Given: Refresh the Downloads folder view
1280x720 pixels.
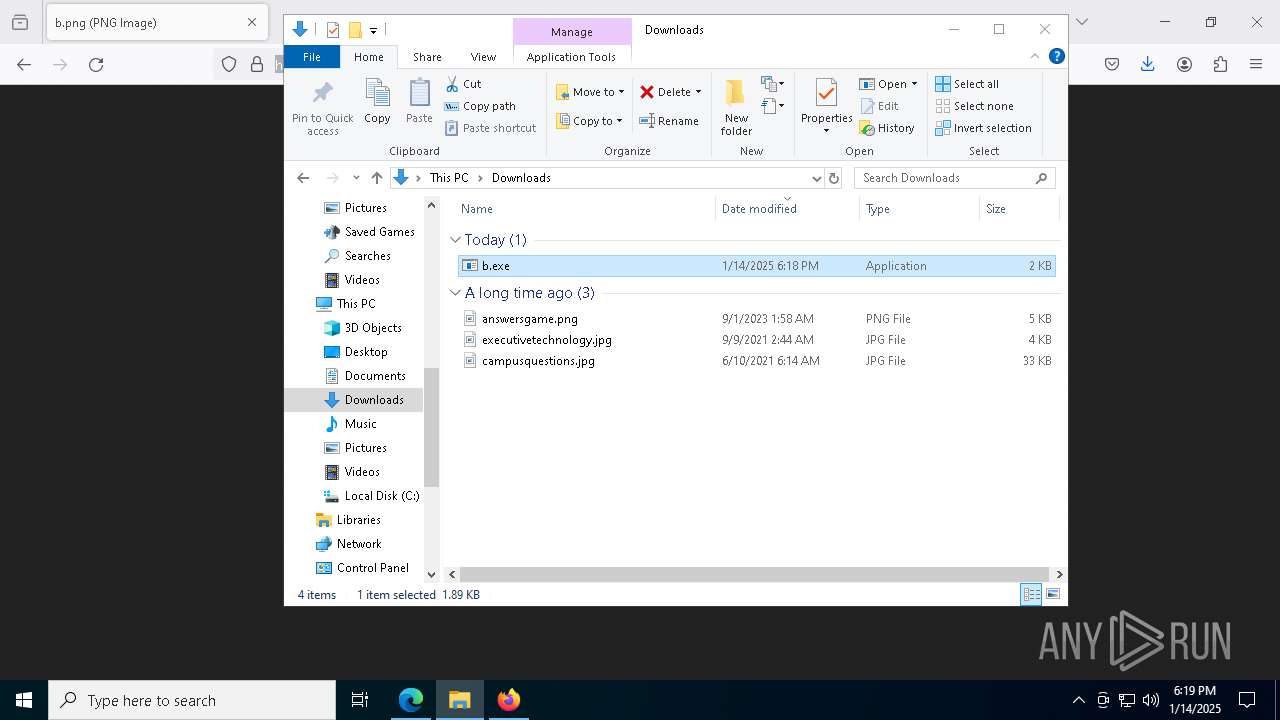Looking at the screenshot, I should coord(834,178).
